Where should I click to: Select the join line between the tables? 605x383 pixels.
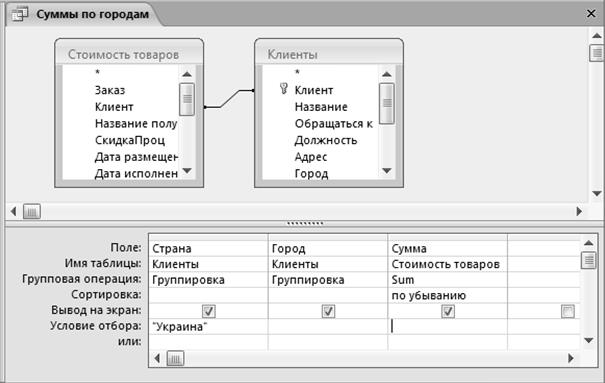[x=229, y=99]
